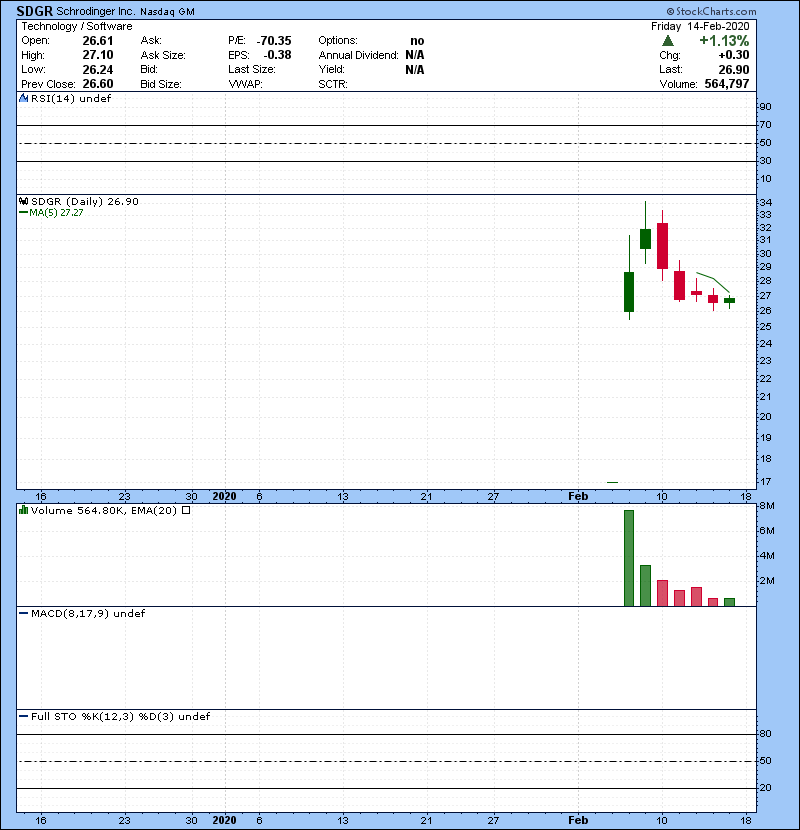
Task: Click the MA(5) 27.27 legend entry
Action: click(x=56, y=212)
